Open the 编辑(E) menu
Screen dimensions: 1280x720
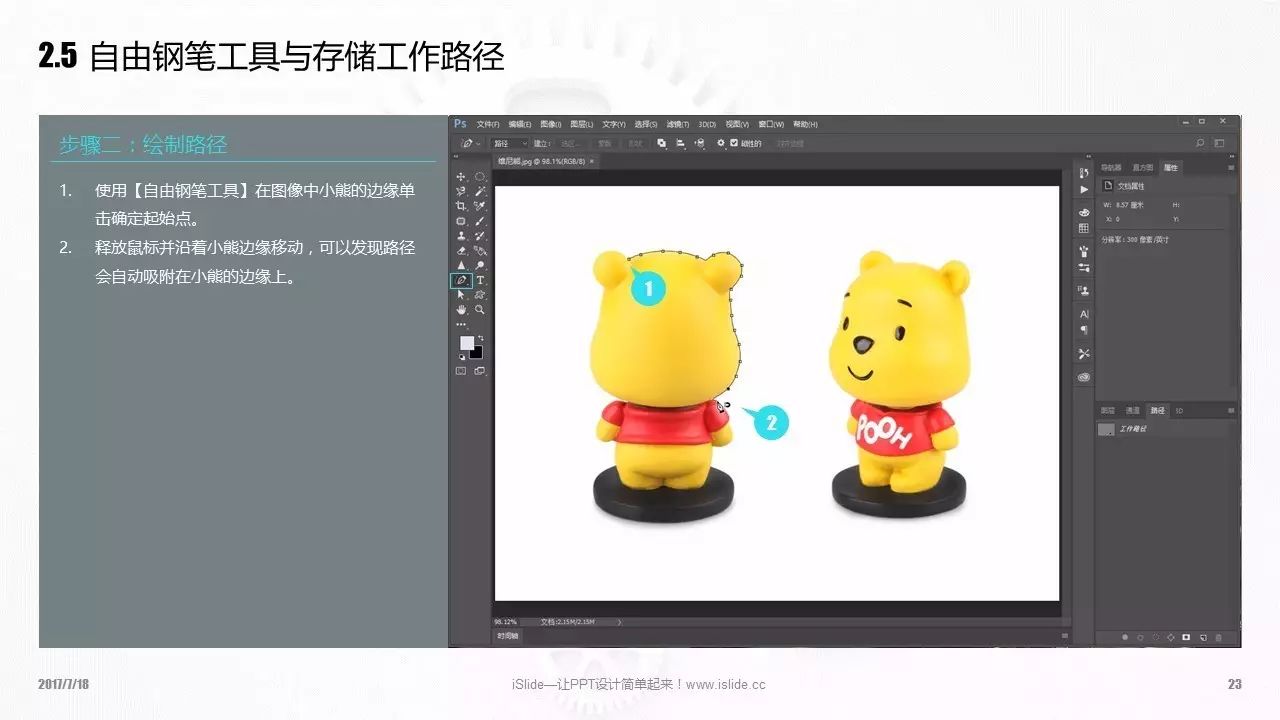[520, 124]
